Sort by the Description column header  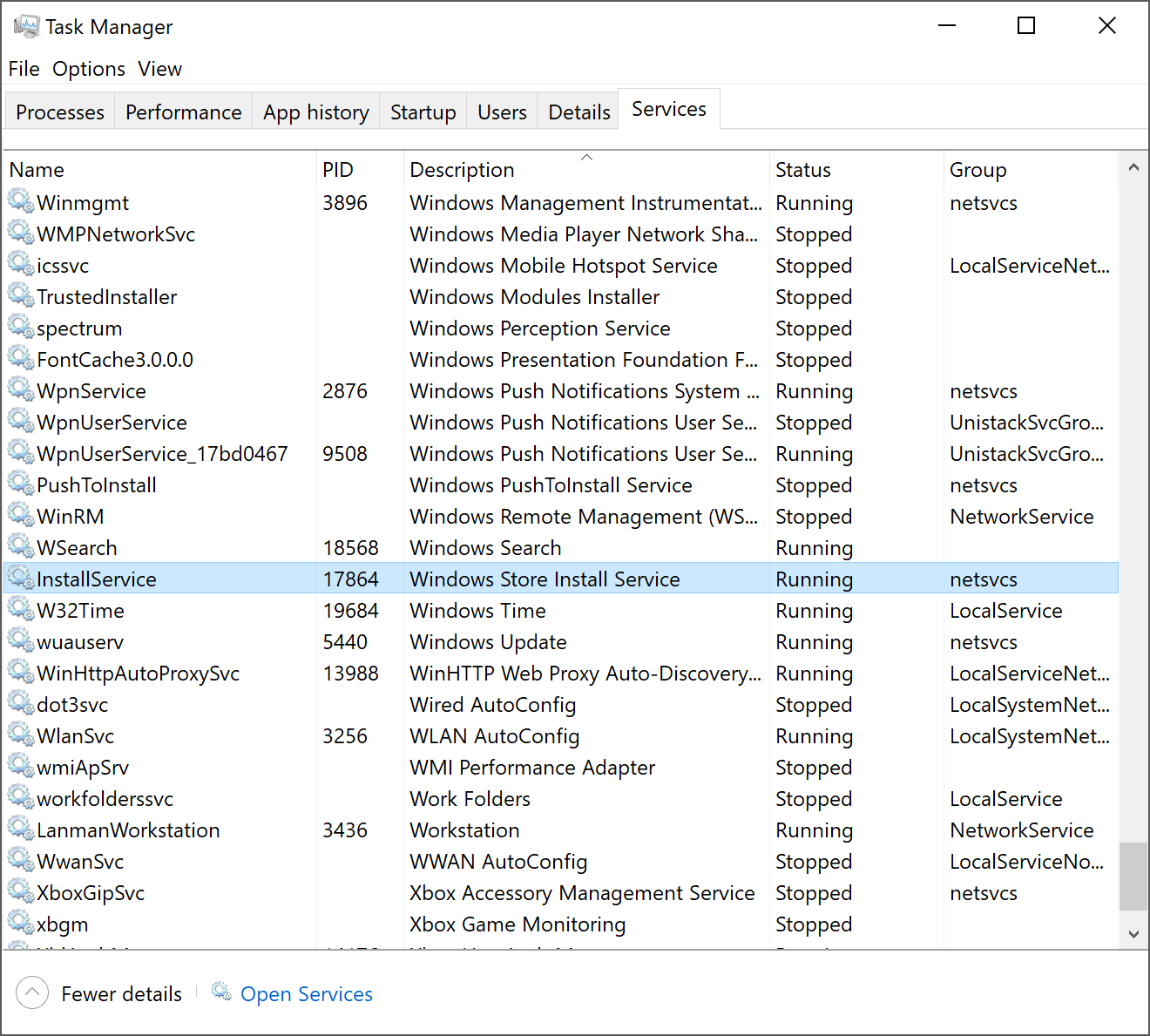pyautogui.click(x=586, y=170)
